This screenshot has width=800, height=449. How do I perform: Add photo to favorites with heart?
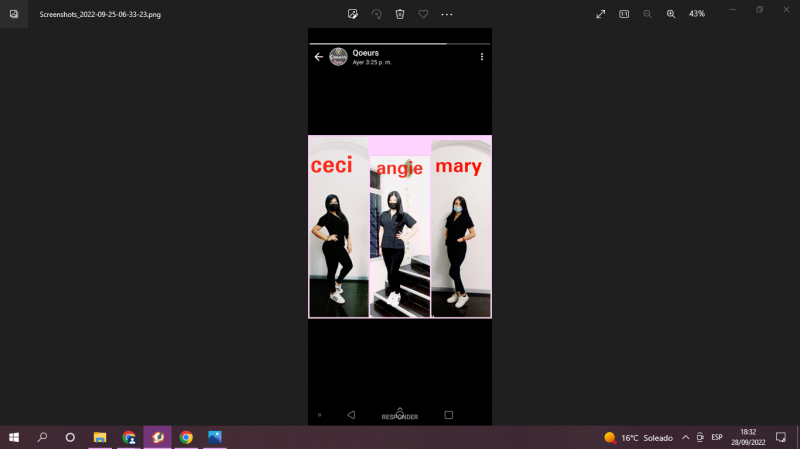click(423, 14)
